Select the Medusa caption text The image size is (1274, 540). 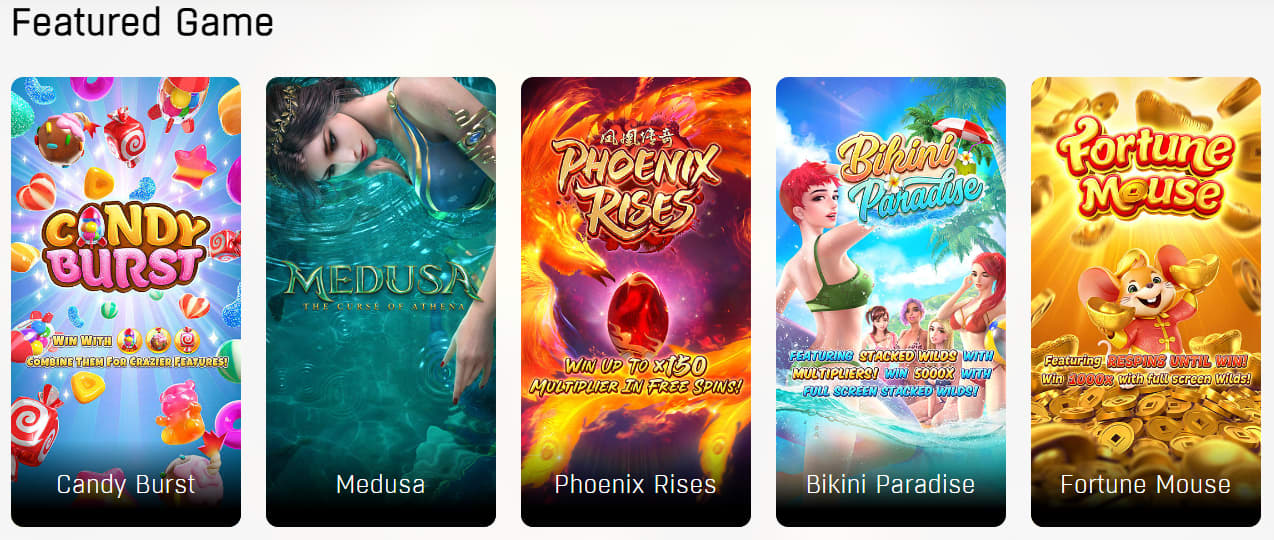(381, 485)
